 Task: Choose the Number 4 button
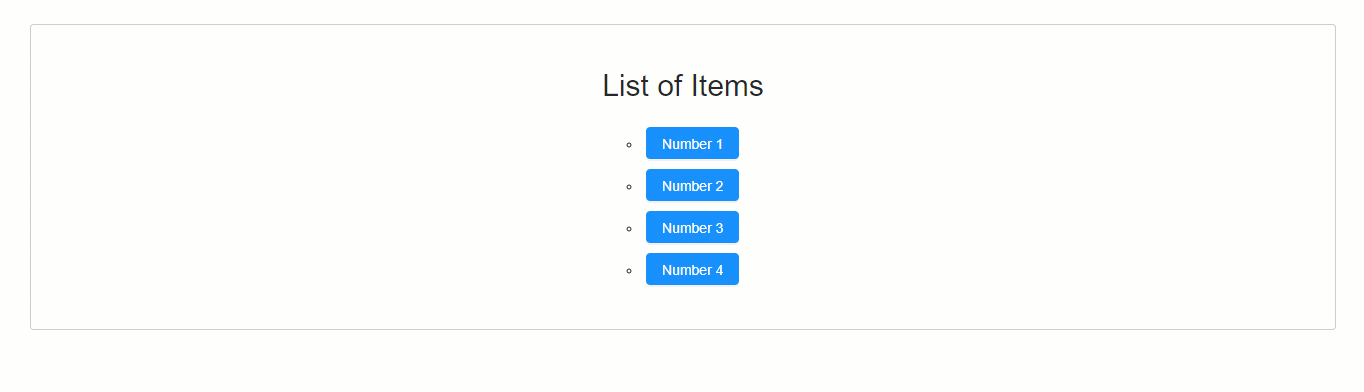(692, 269)
